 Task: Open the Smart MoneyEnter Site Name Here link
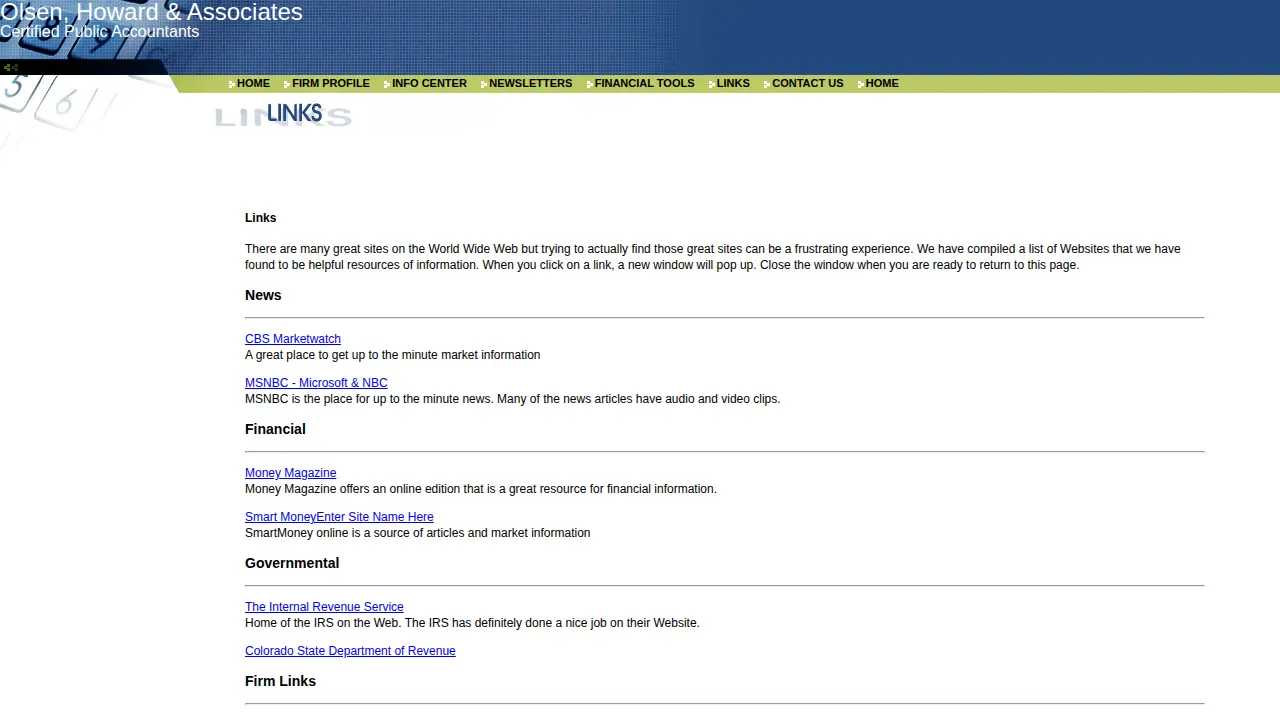tap(339, 517)
